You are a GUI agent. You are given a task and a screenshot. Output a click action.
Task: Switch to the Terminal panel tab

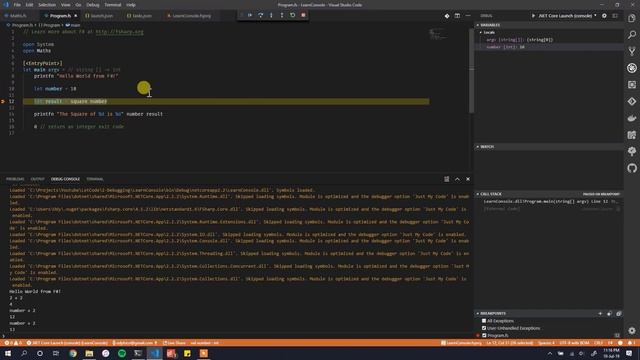(x=95, y=179)
